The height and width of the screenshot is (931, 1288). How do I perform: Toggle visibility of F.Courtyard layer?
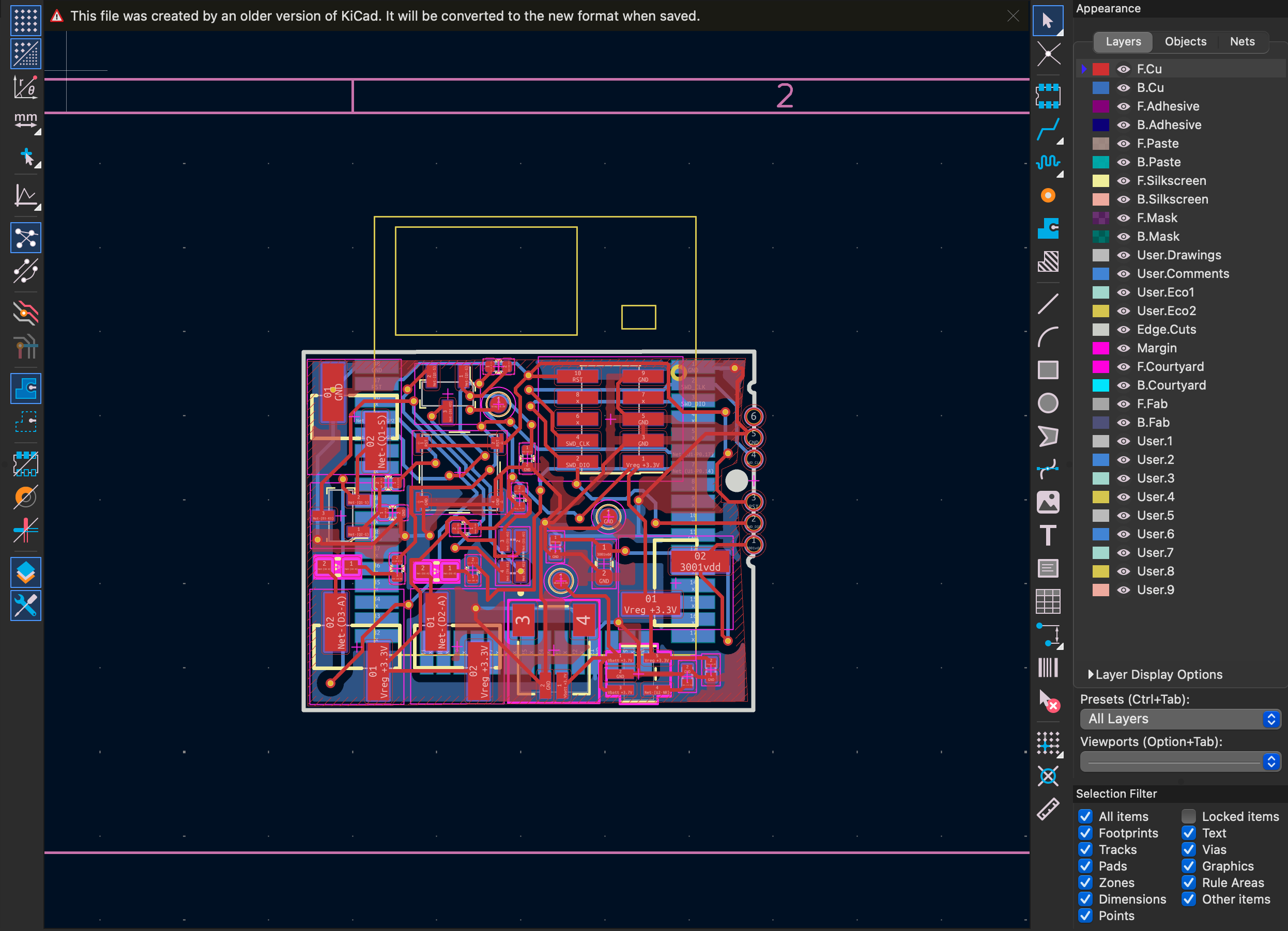(x=1123, y=367)
